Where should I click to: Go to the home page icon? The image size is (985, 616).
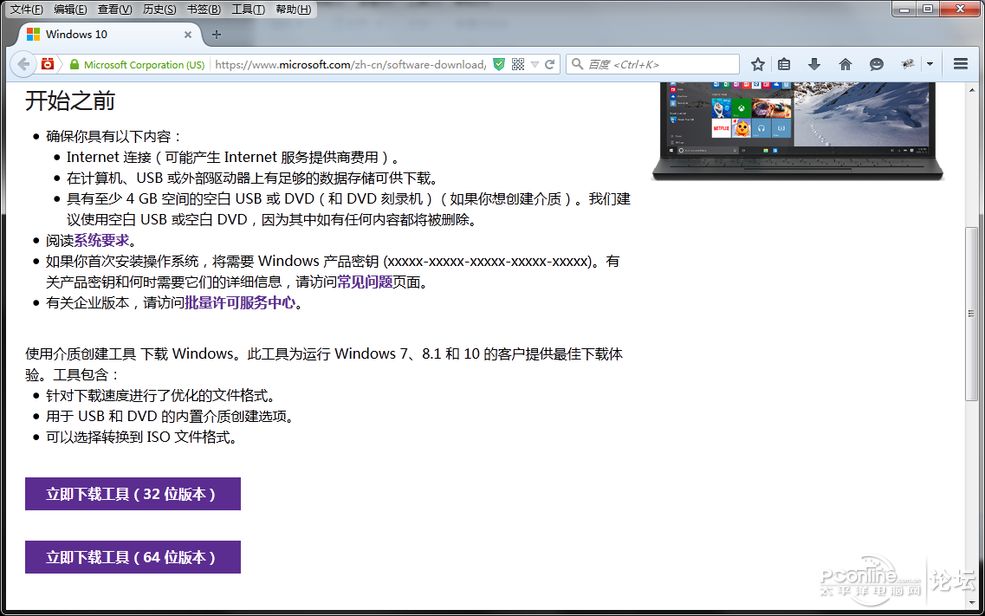pos(846,64)
